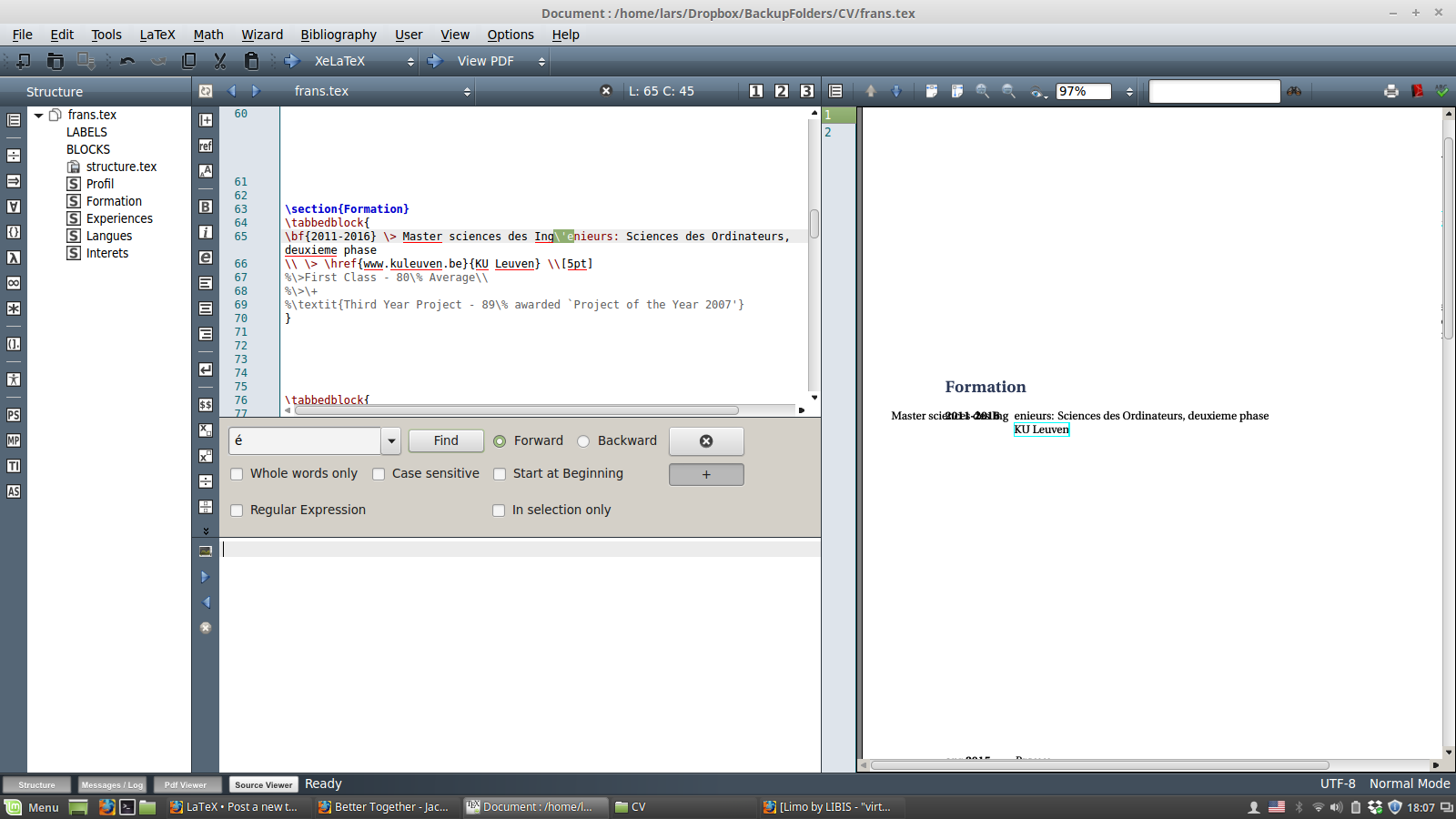Open the infinity symbols panel icon
The height and width of the screenshot is (819, 1456).
(x=14, y=283)
